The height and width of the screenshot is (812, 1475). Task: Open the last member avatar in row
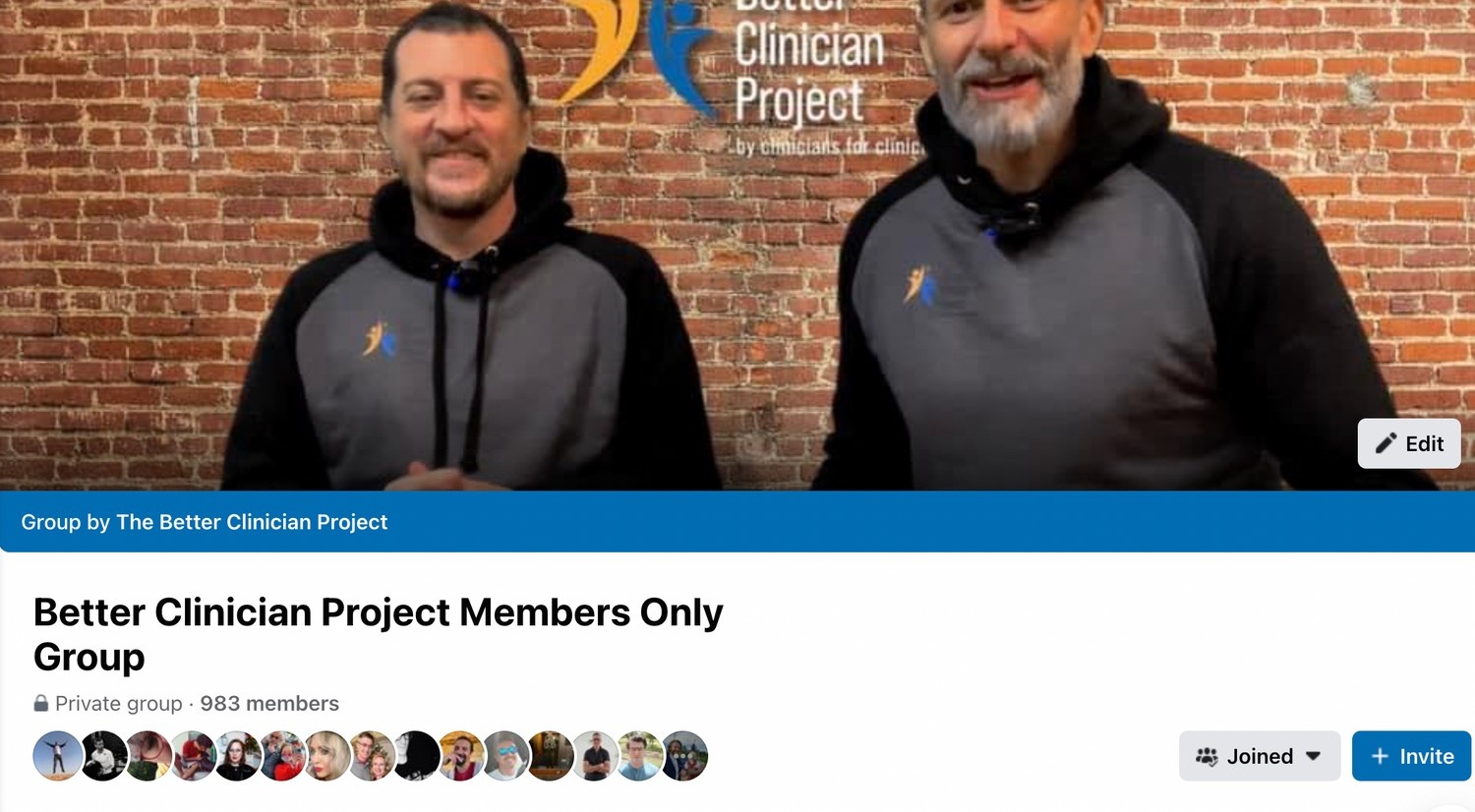685,756
